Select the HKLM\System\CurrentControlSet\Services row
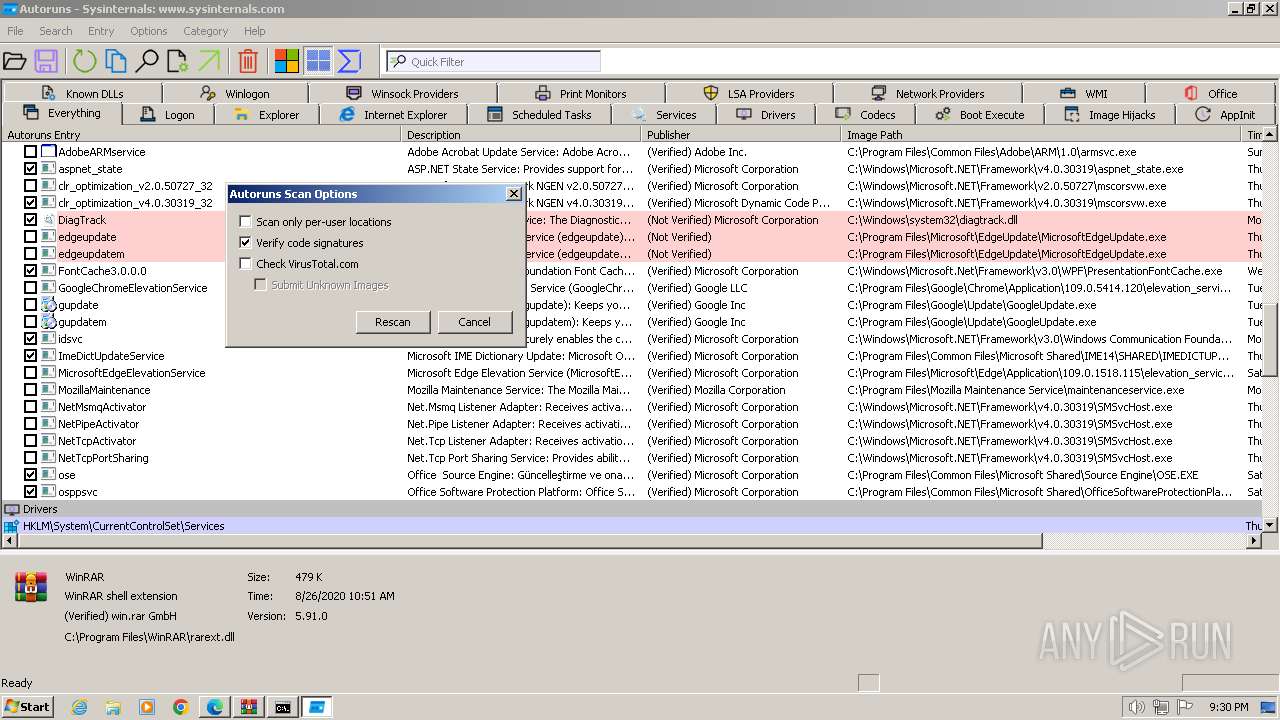The width and height of the screenshot is (1280, 720). coord(632,526)
